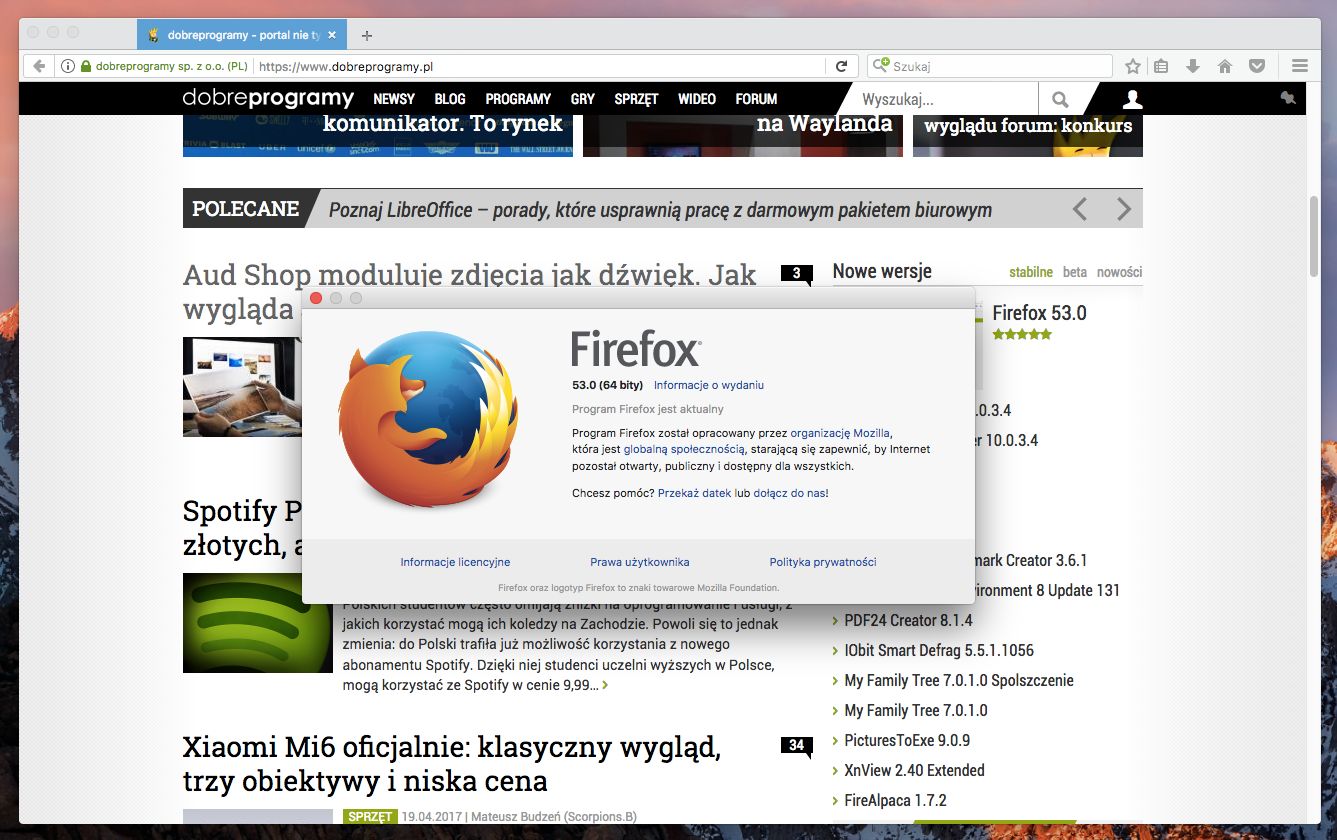Open Aud Shop article headline

click(x=470, y=275)
